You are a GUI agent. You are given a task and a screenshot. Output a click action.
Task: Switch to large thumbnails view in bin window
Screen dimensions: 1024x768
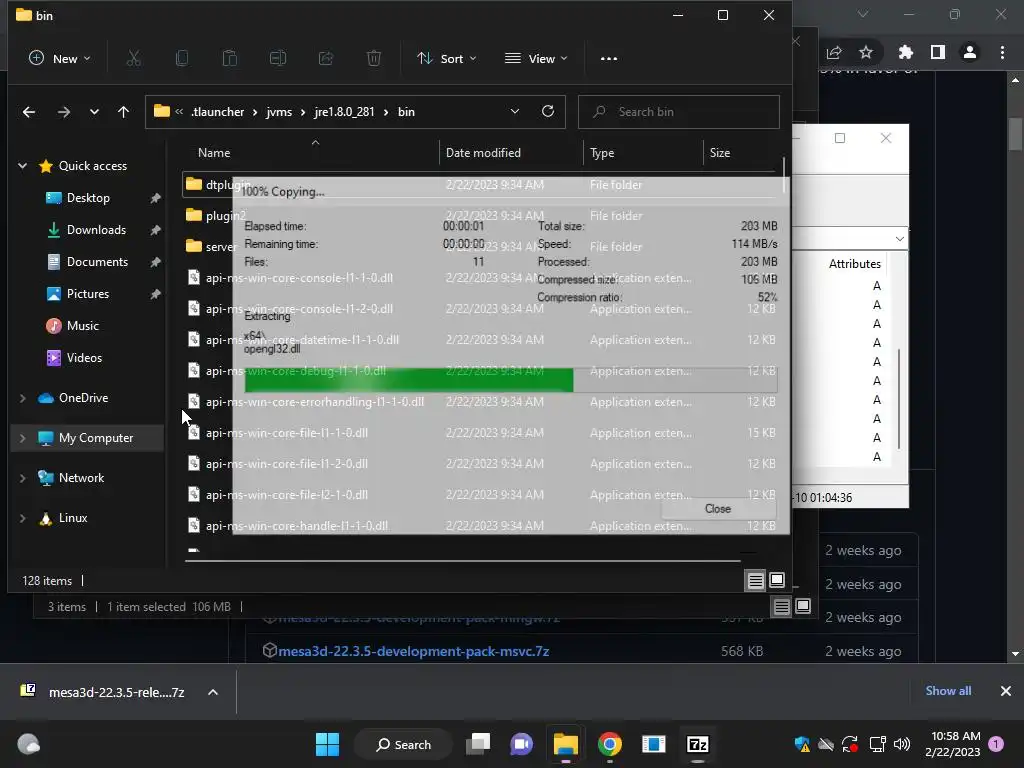point(777,581)
